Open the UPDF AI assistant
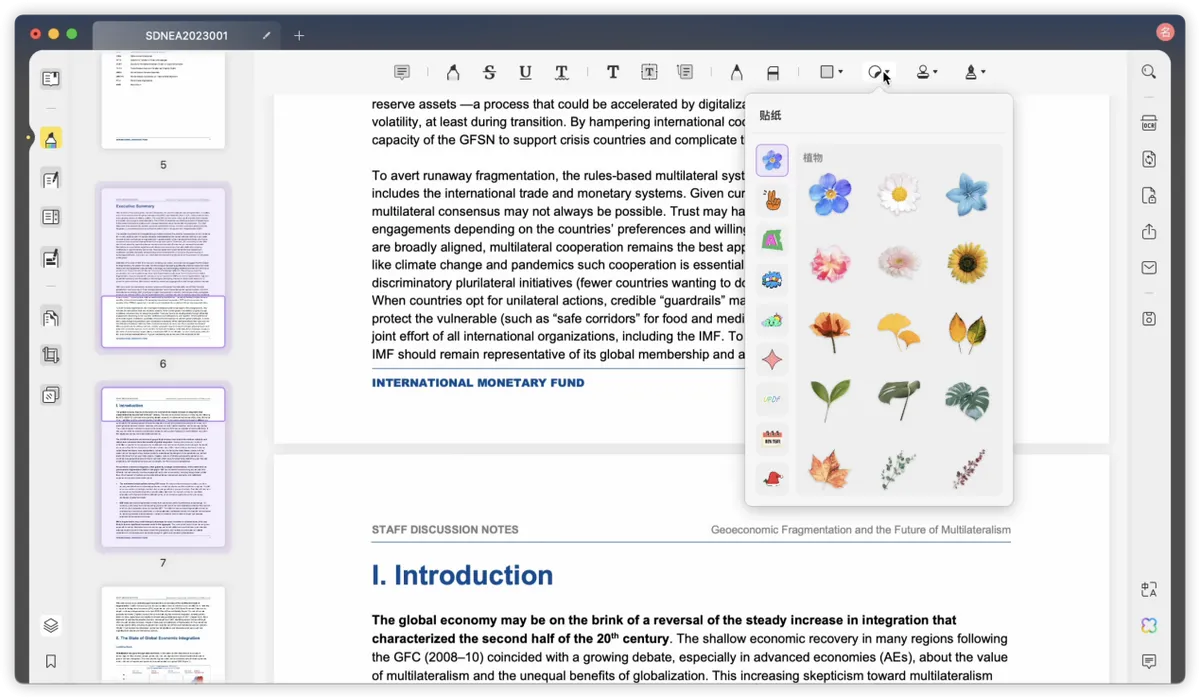Image resolution: width=1200 pixels, height=699 pixels. 1149,626
